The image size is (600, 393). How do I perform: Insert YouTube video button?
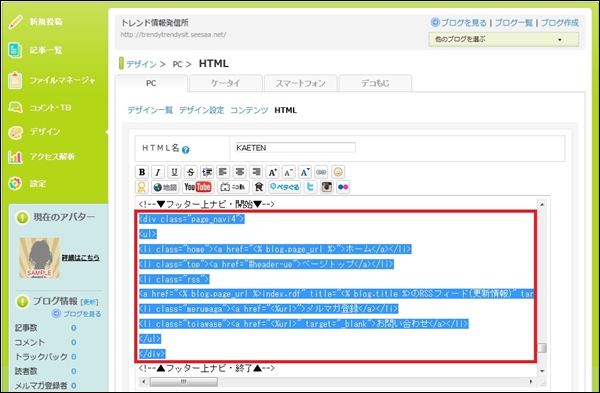tap(198, 187)
